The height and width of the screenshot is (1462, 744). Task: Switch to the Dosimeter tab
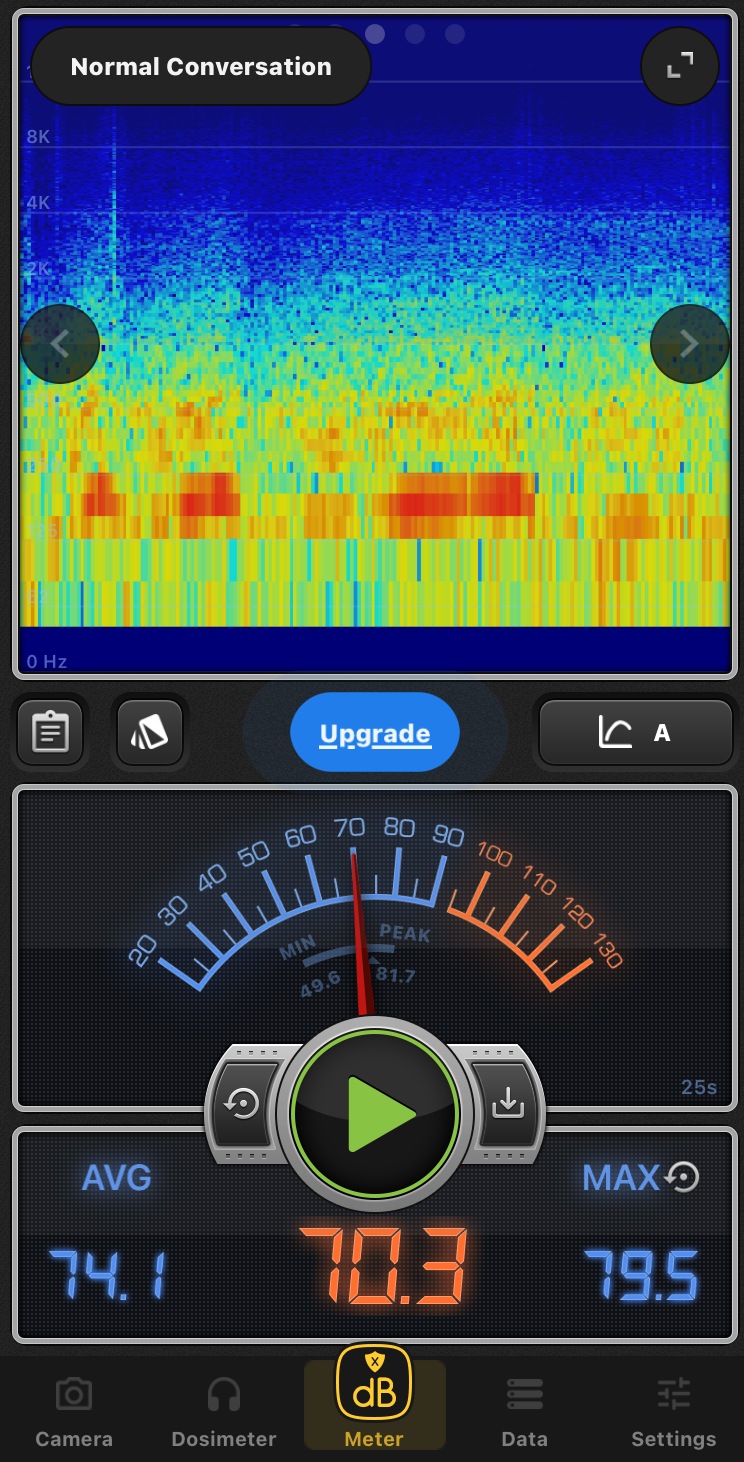pos(224,1412)
